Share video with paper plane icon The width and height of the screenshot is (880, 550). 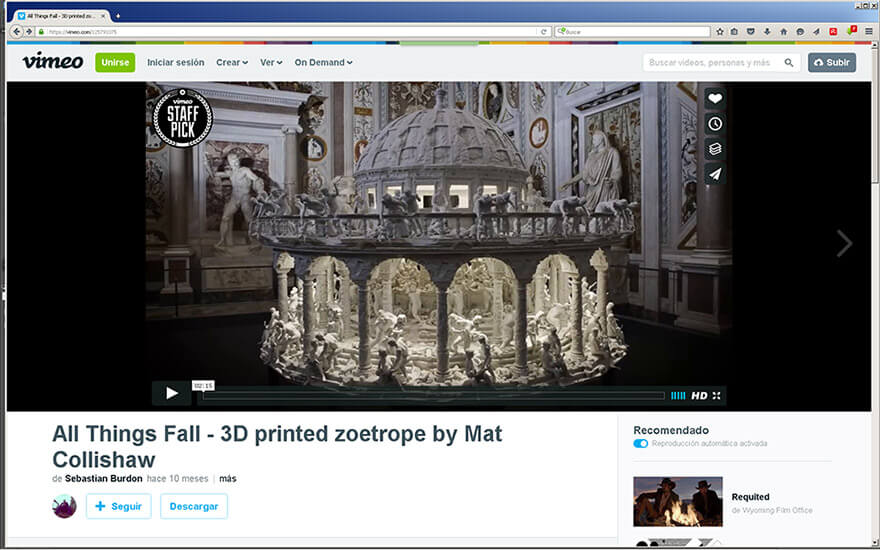[x=714, y=175]
